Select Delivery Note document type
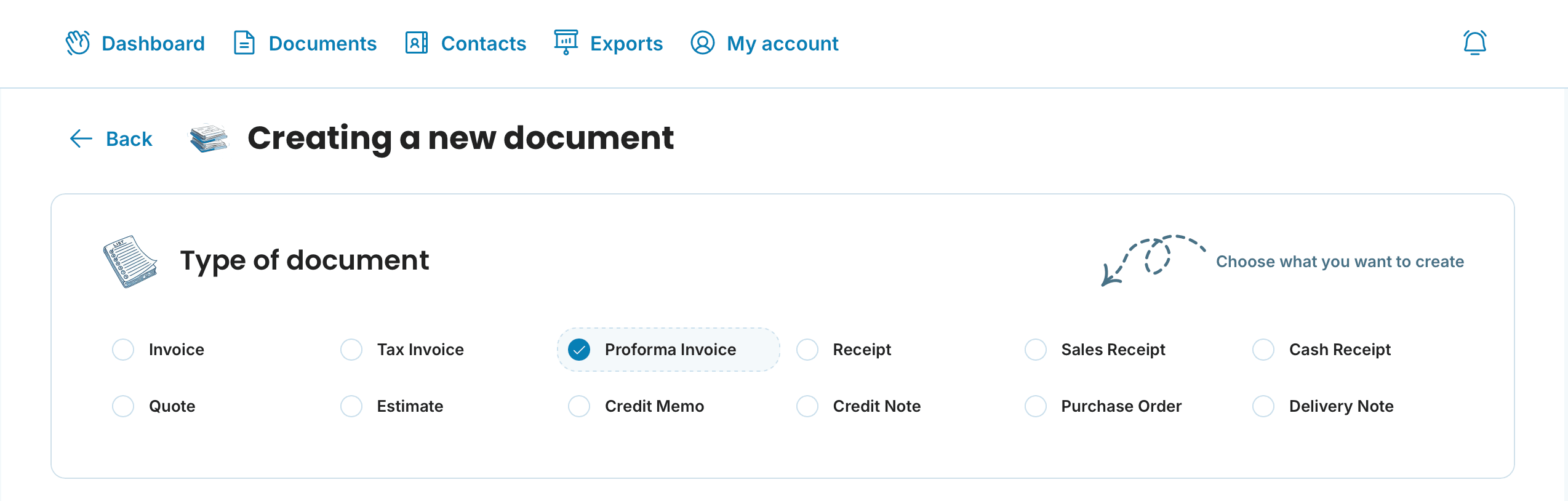The image size is (1568, 501). (x=1263, y=406)
